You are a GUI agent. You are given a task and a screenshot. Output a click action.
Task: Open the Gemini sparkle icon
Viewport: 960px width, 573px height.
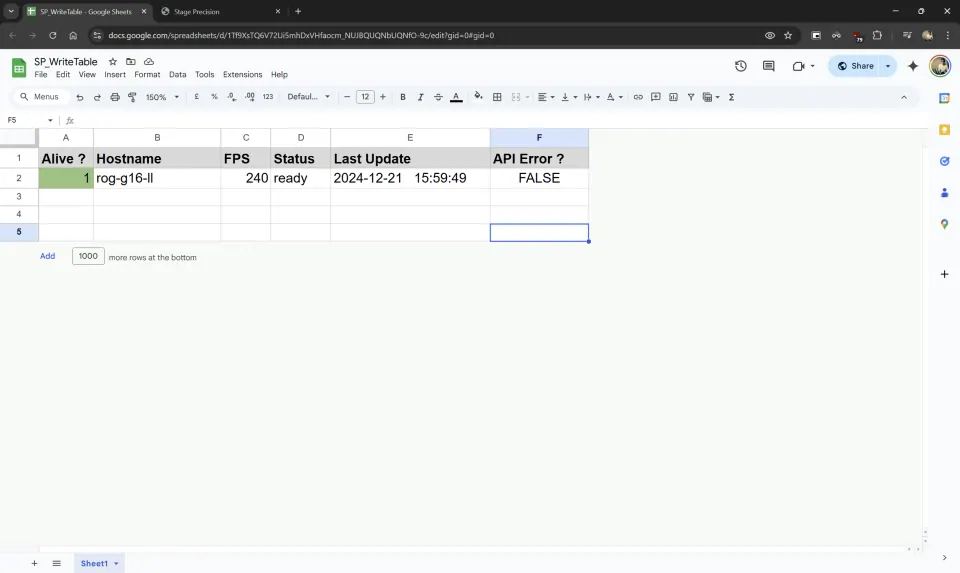tap(913, 66)
